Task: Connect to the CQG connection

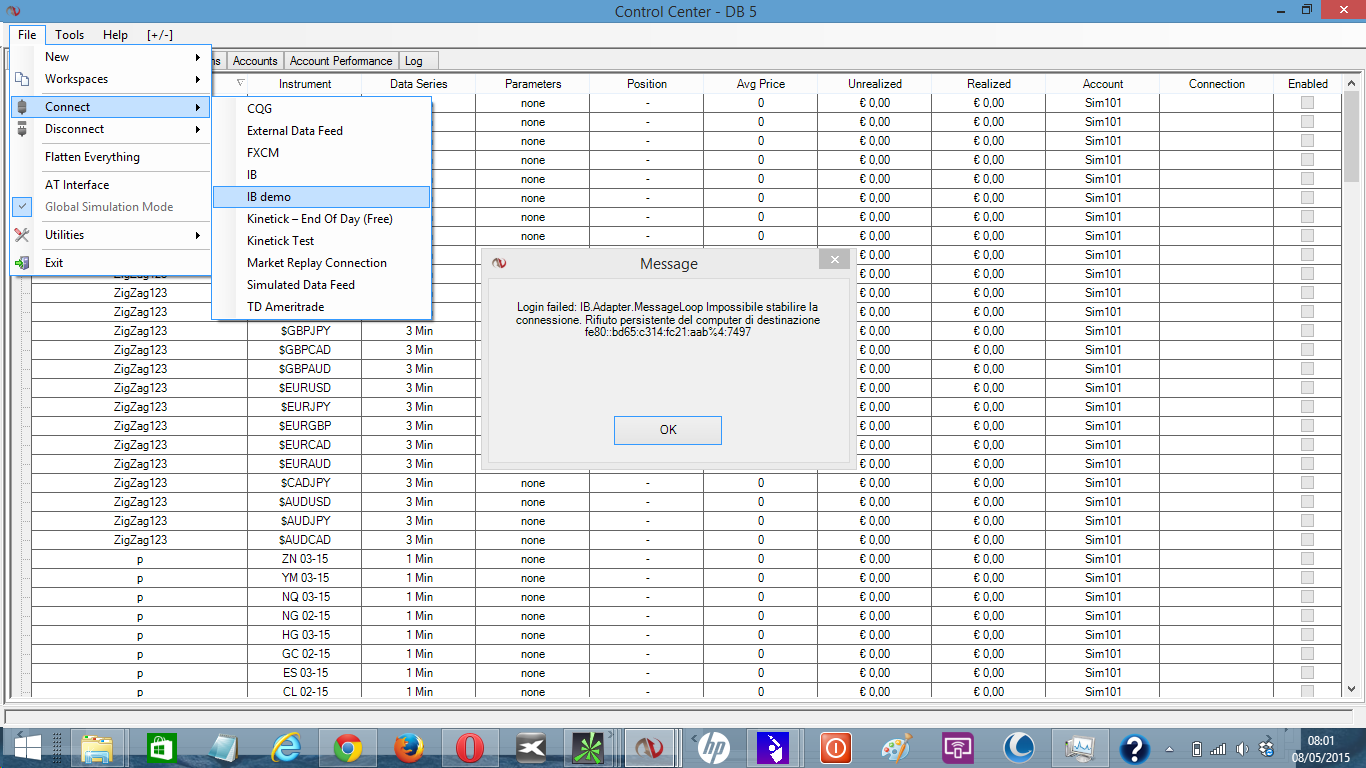Action: click(x=321, y=109)
